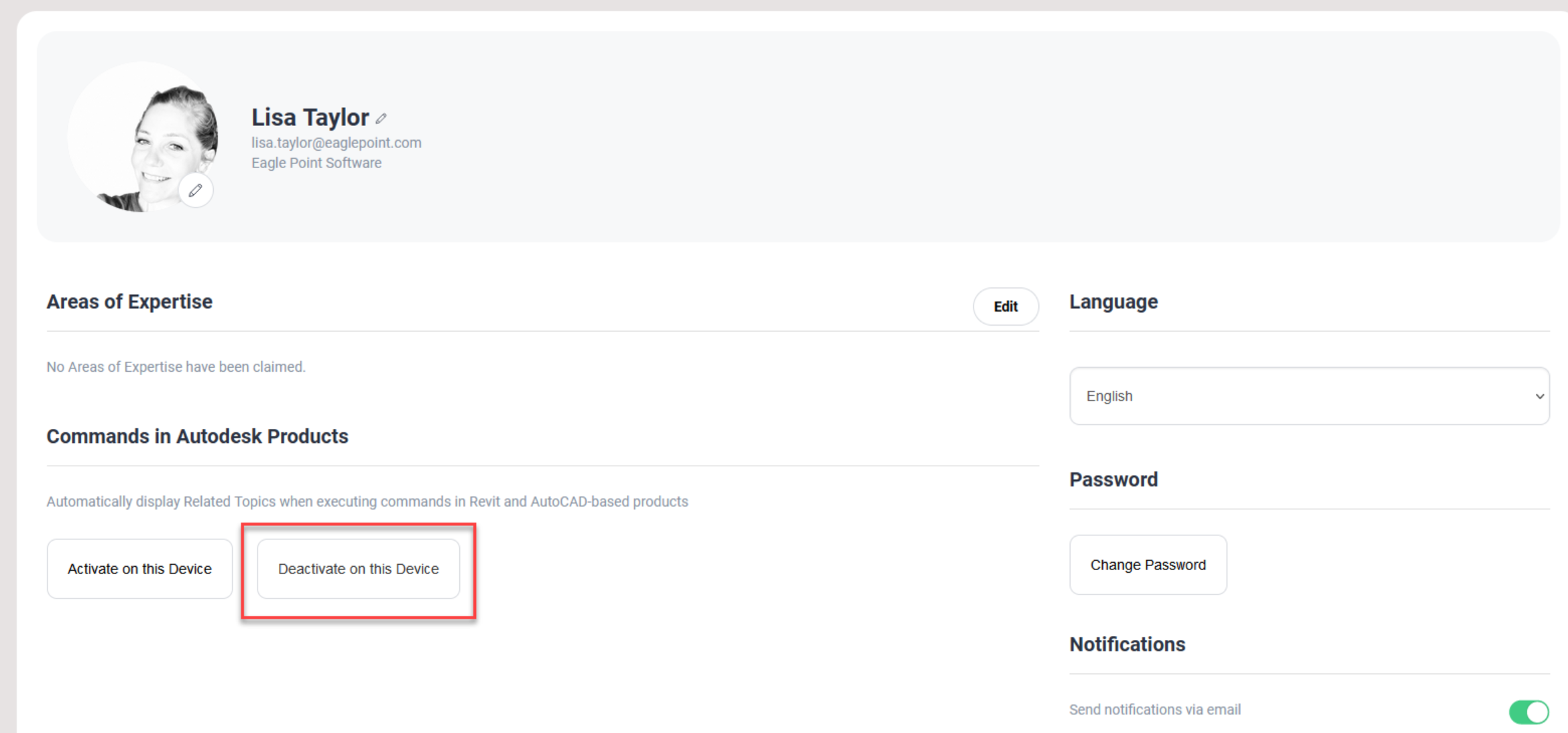
Task: Edit Areas of Expertise
Action: click(1006, 306)
